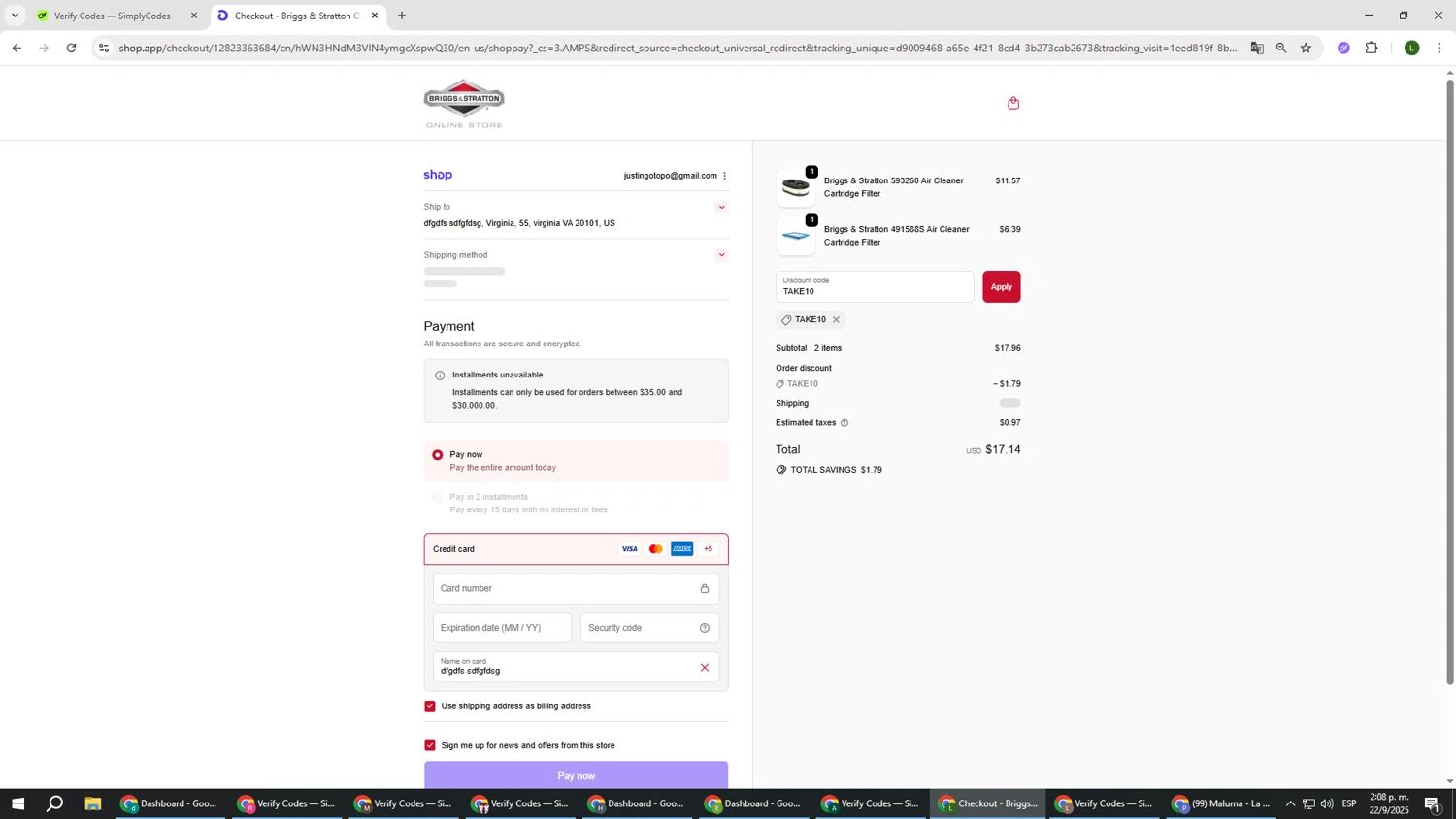Click the installments unavailable info icon
The height and width of the screenshot is (819, 1456).
pos(440,376)
